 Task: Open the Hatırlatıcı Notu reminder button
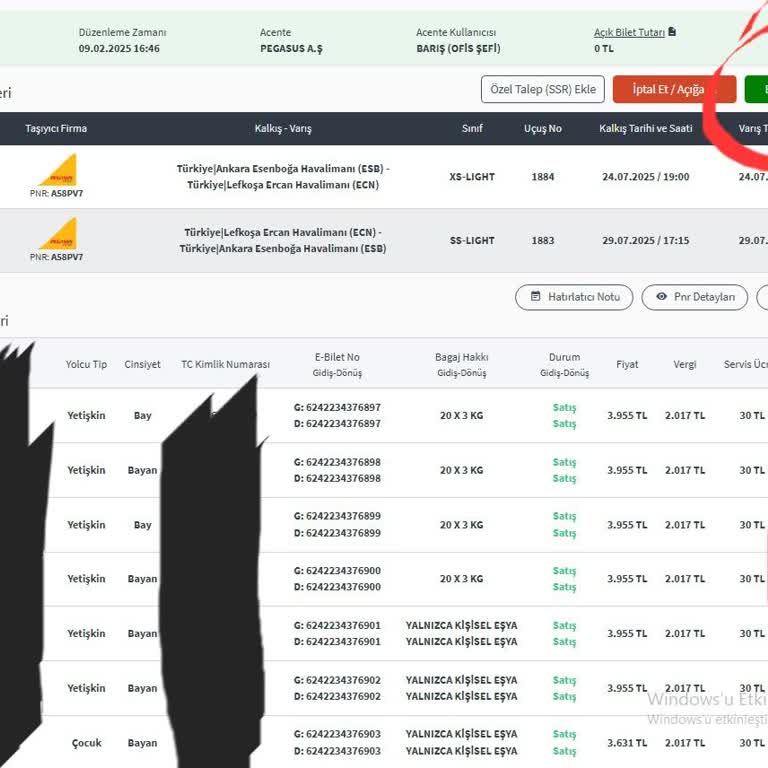[574, 297]
